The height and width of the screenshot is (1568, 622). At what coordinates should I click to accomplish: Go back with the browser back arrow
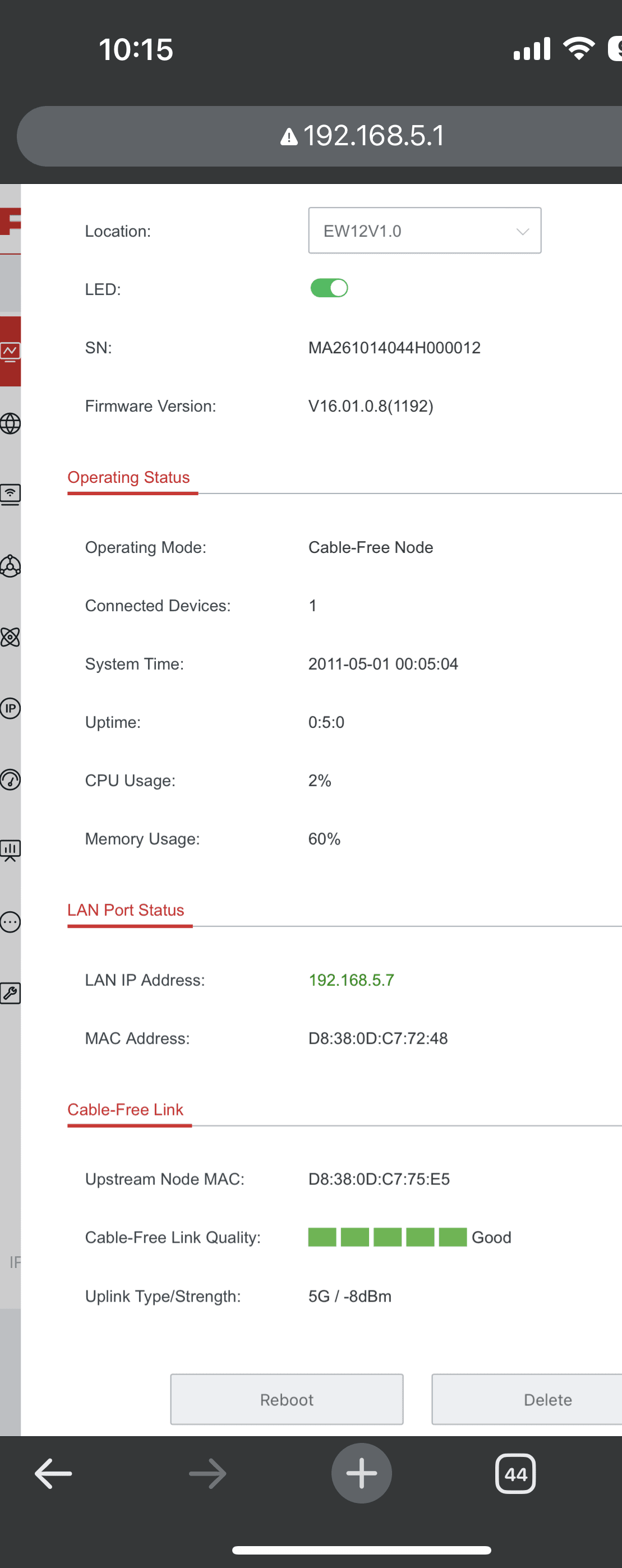click(53, 1474)
